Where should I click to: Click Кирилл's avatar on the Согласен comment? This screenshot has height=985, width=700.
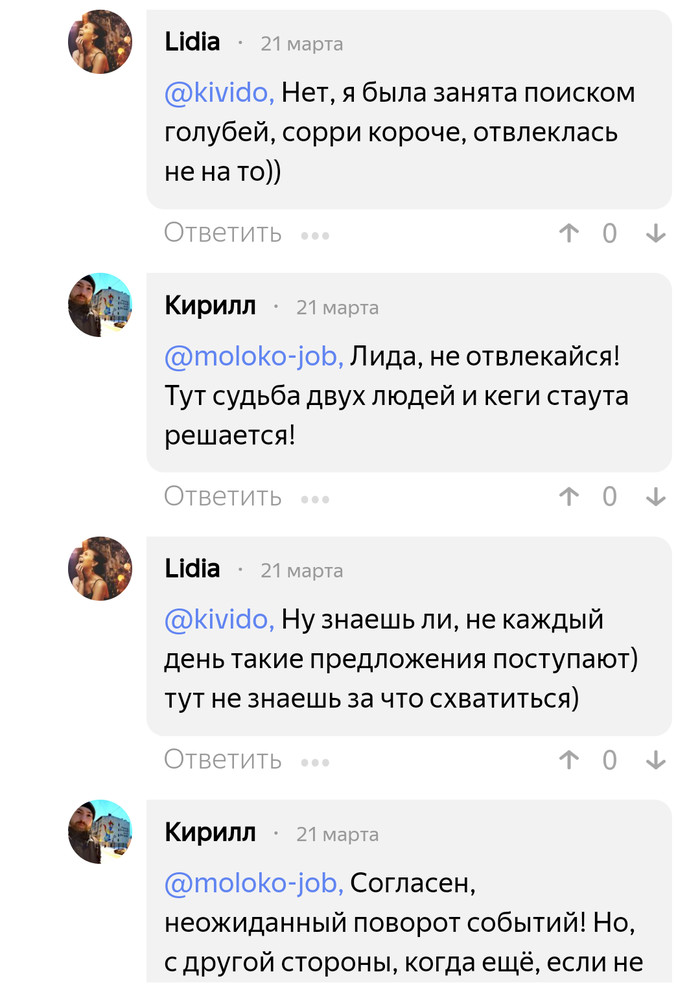tap(100, 831)
